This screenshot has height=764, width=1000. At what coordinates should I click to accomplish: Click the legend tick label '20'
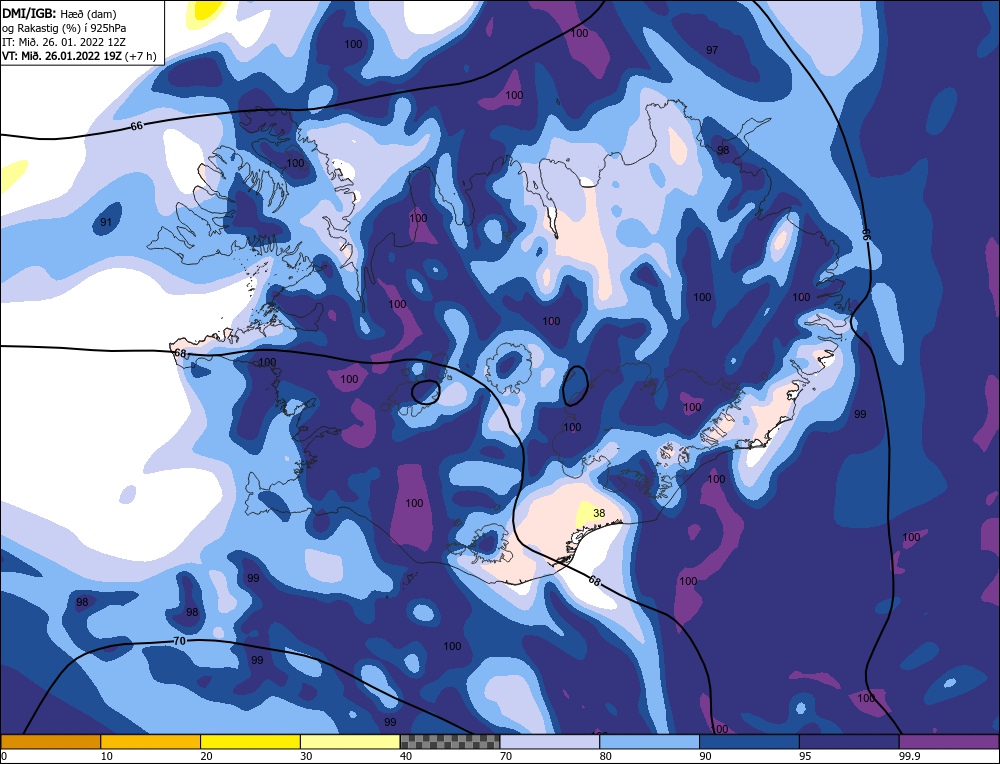coord(207,756)
